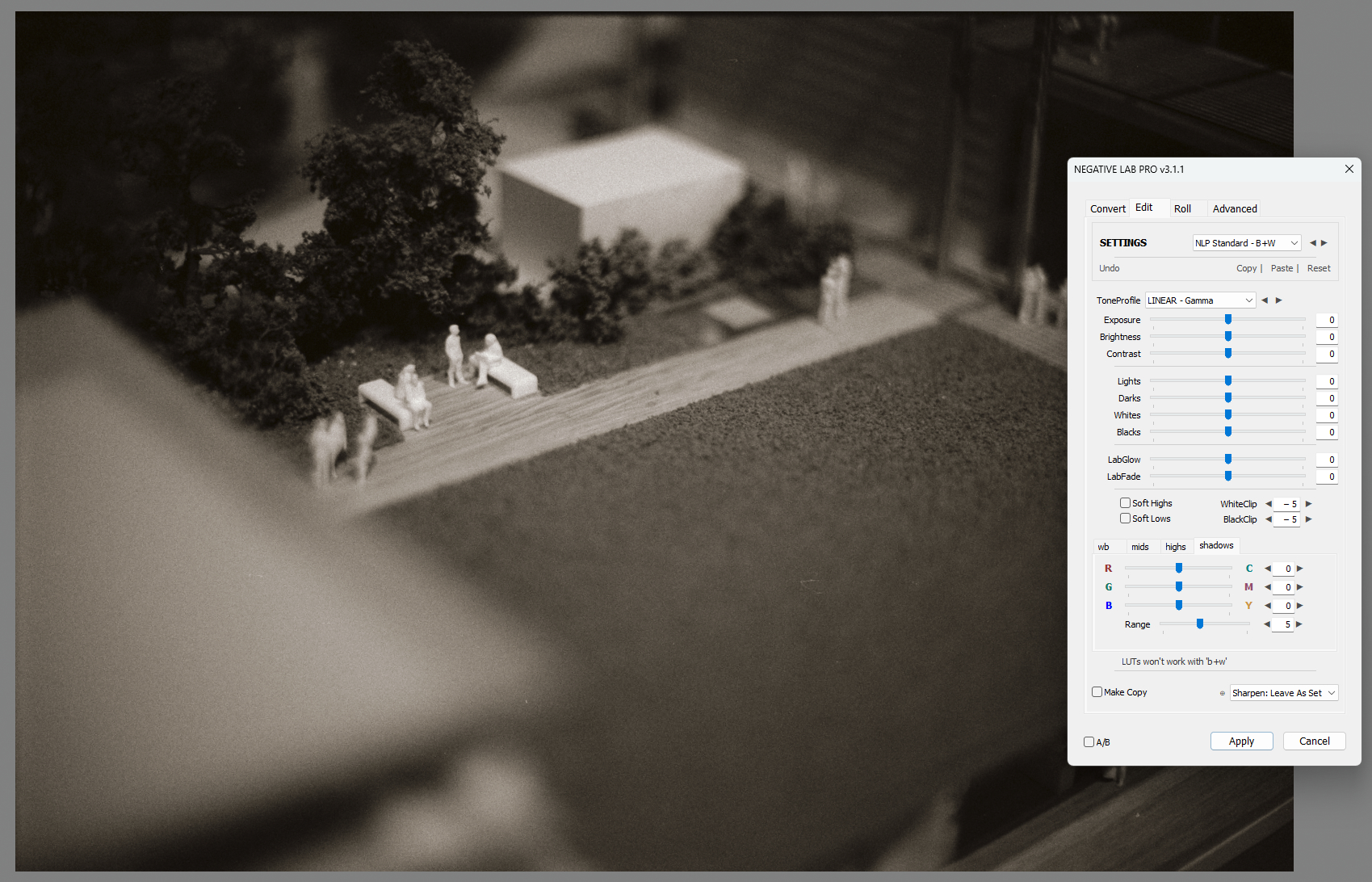The height and width of the screenshot is (882, 1372).
Task: Click the "LUTs won't work with 'b+w'" note
Action: click(x=1174, y=661)
